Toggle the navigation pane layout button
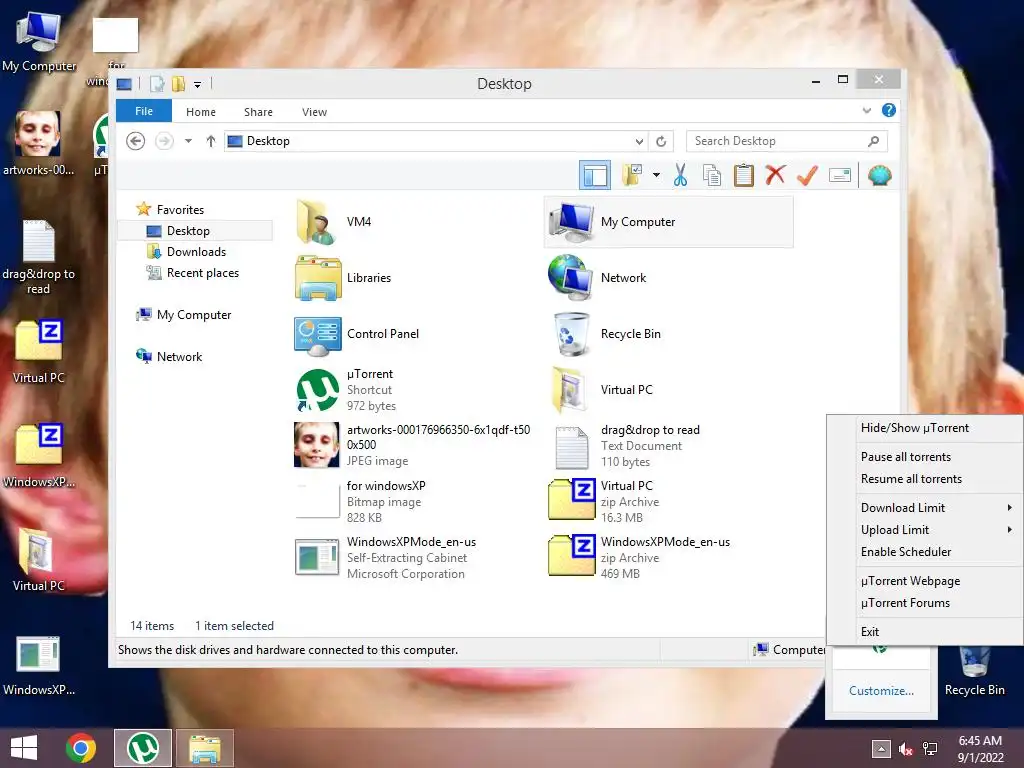Viewport: 1024px width, 768px height. pyautogui.click(x=594, y=175)
